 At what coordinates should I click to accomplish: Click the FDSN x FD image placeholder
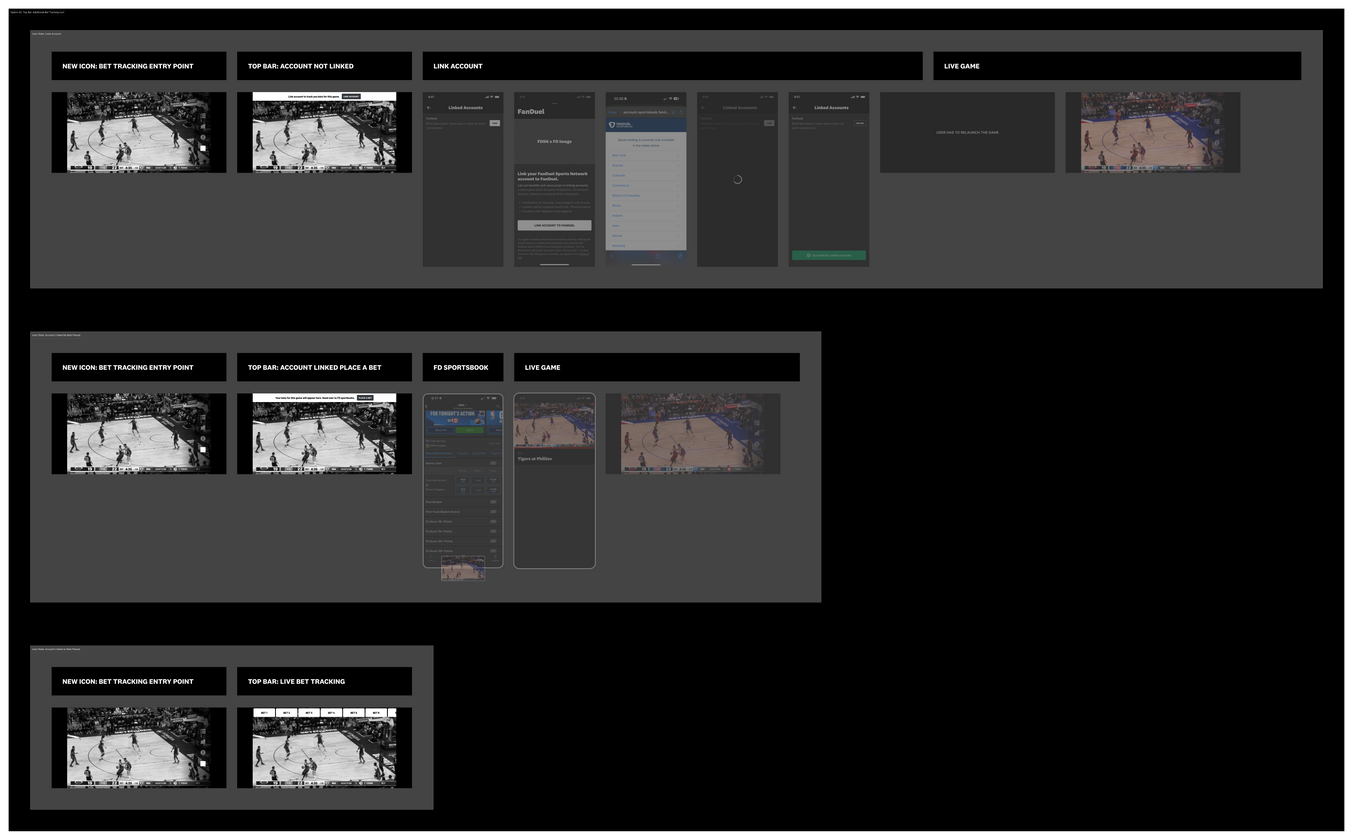coord(554,142)
